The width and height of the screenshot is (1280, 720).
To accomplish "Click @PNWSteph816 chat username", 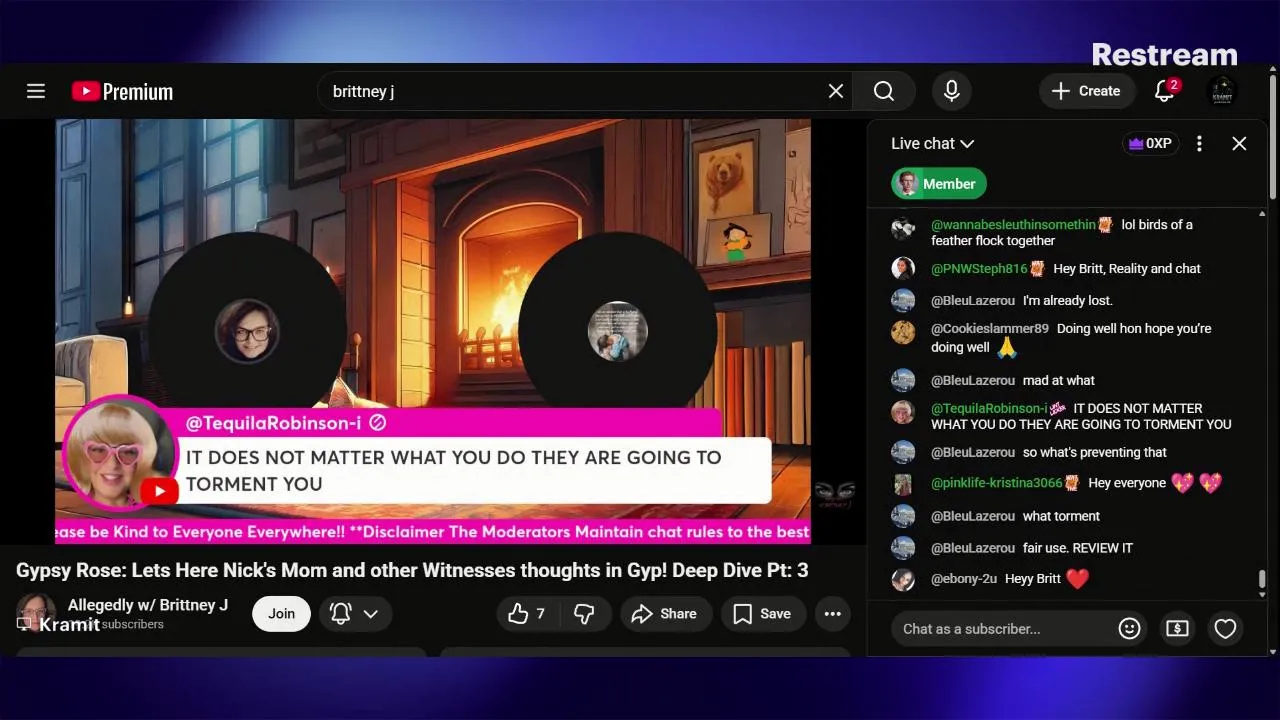I will (979, 269).
